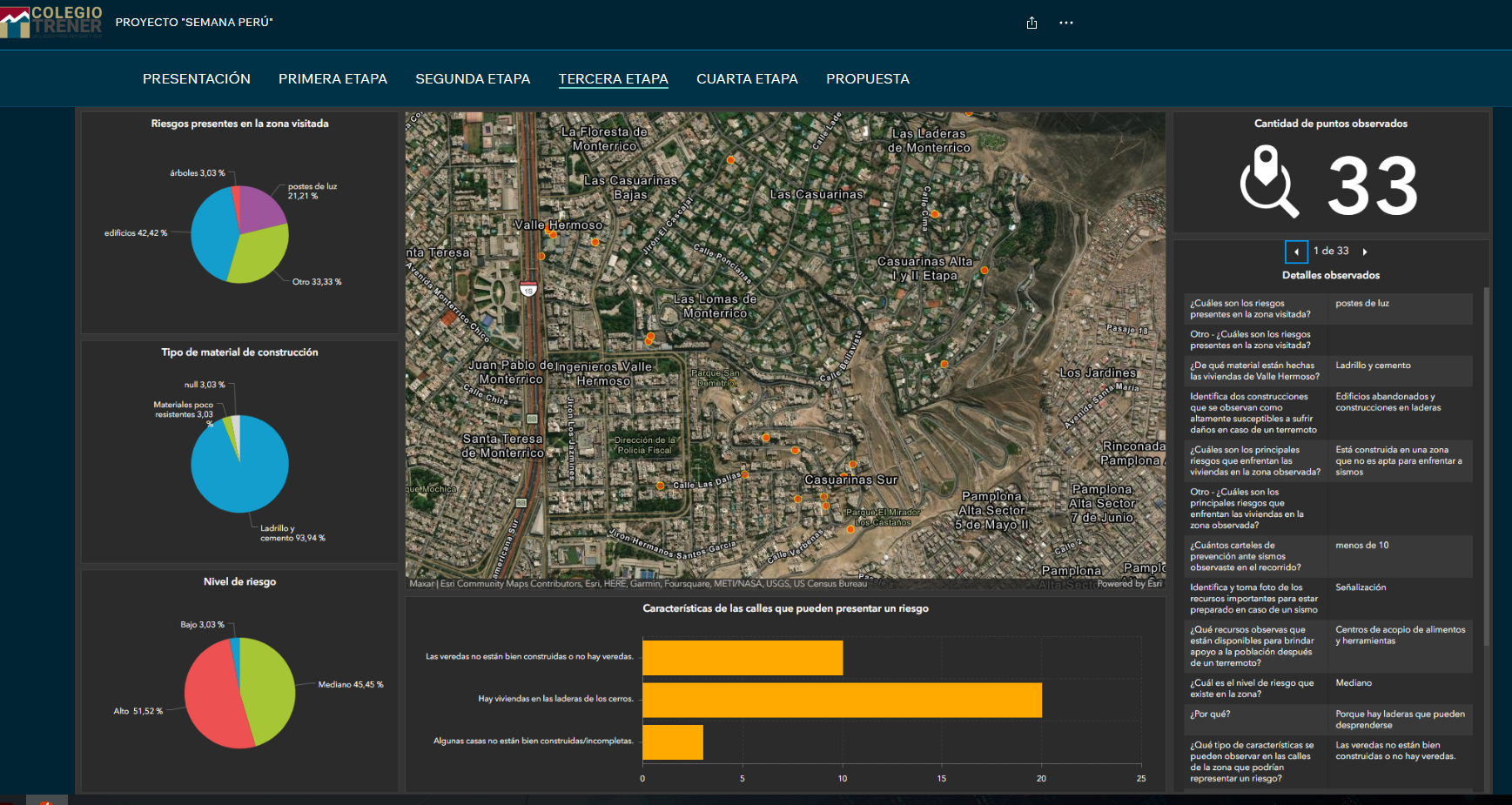The width and height of the screenshot is (1512, 805).
Task: Go to the SEGUNDA ETAPA tab
Action: tap(473, 79)
